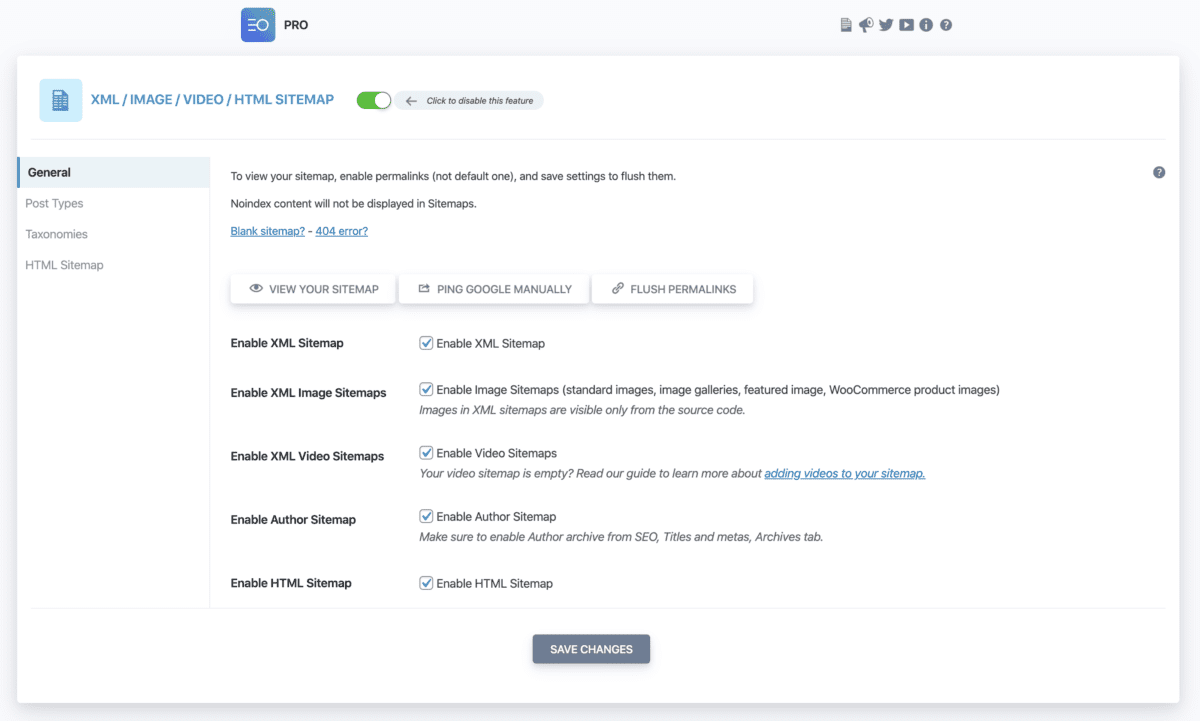Toggle the XML sitemap feature switch off

pyautogui.click(x=374, y=100)
